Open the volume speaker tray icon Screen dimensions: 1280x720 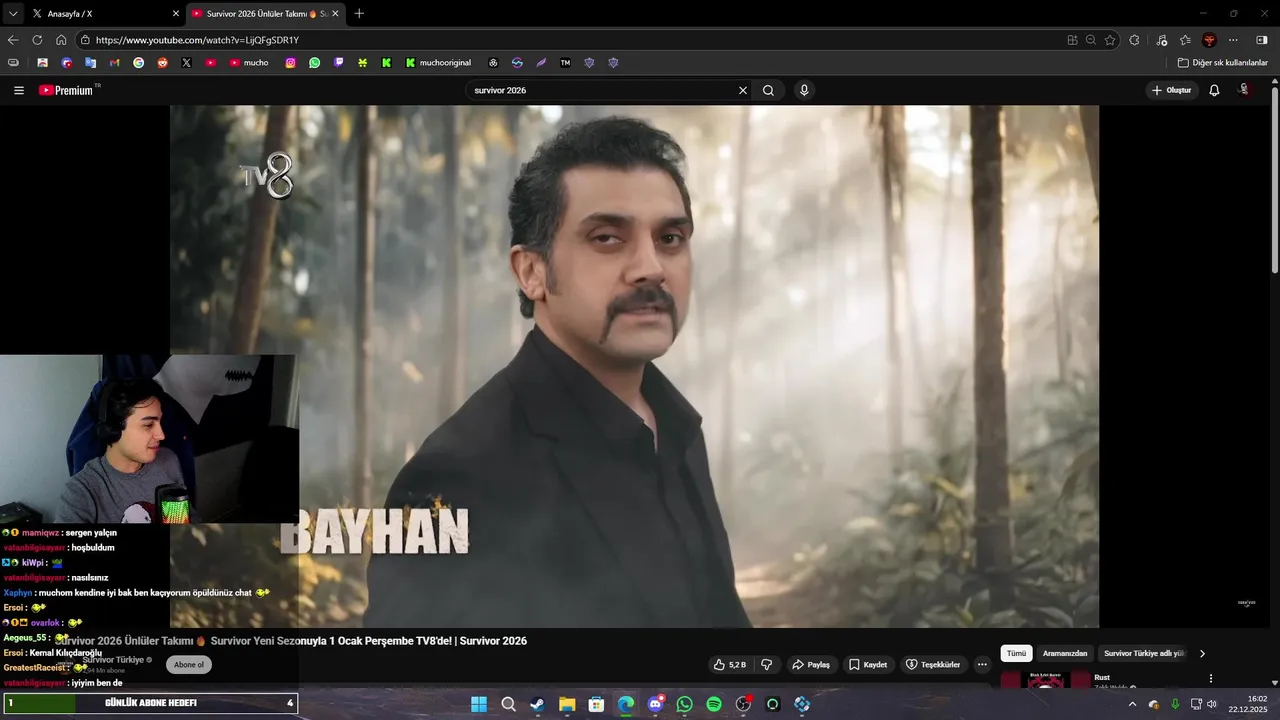tap(1211, 704)
